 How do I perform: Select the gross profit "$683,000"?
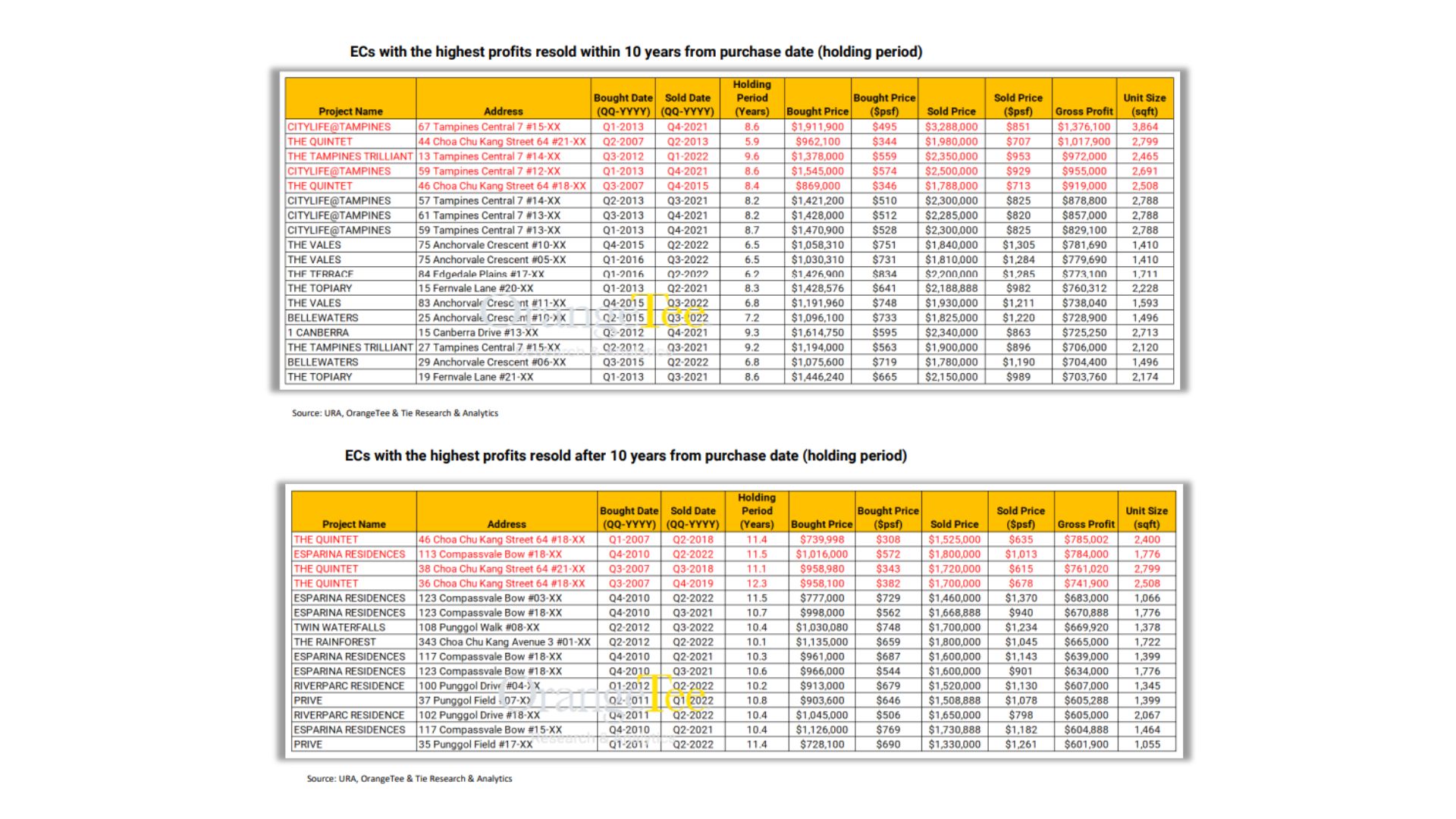(x=1086, y=598)
